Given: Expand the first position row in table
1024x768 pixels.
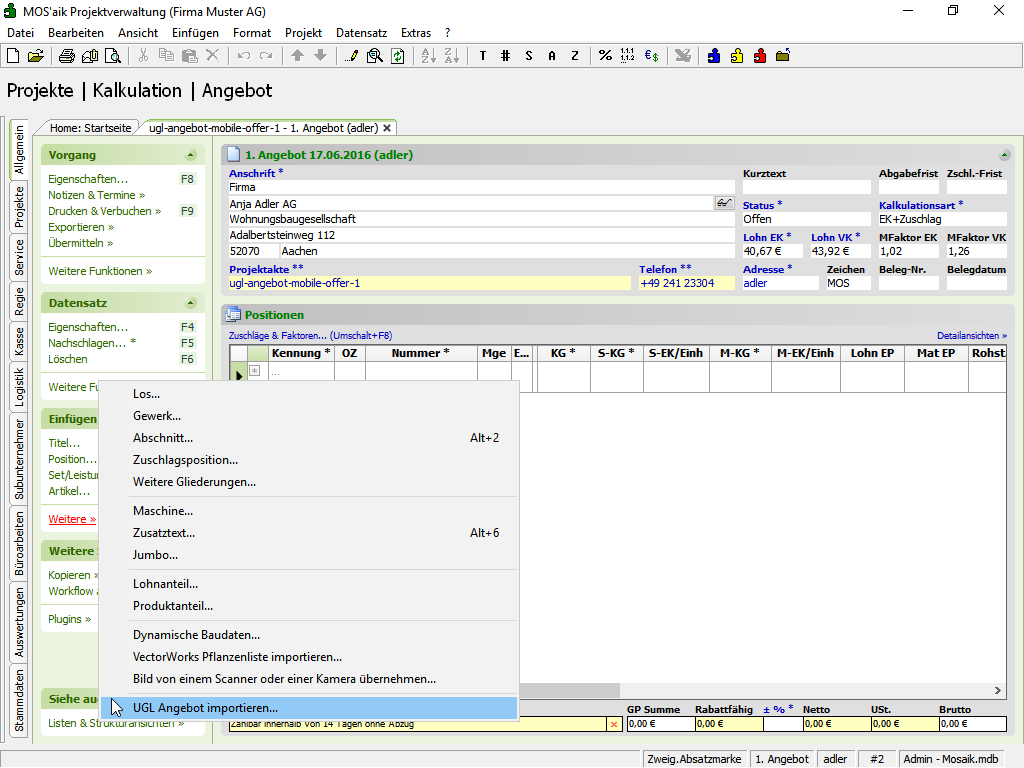Looking at the screenshot, I should (x=255, y=371).
